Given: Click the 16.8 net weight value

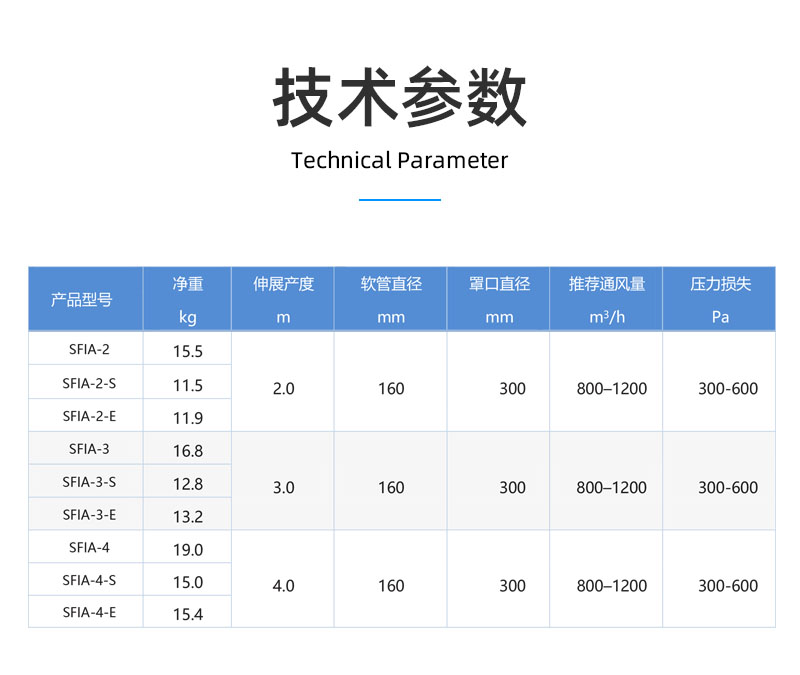Looking at the screenshot, I should click(x=187, y=451).
